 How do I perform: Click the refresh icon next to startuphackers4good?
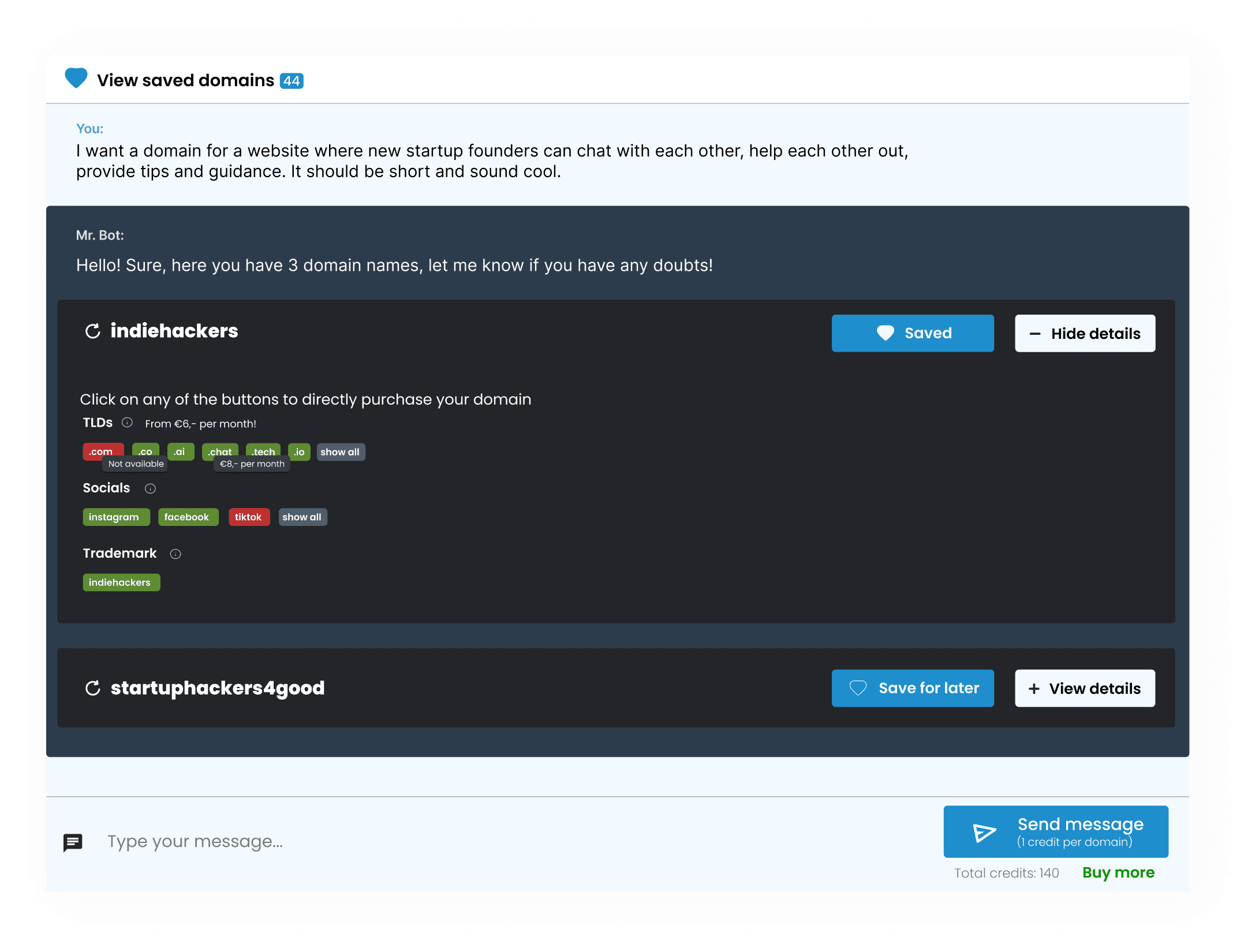(93, 688)
